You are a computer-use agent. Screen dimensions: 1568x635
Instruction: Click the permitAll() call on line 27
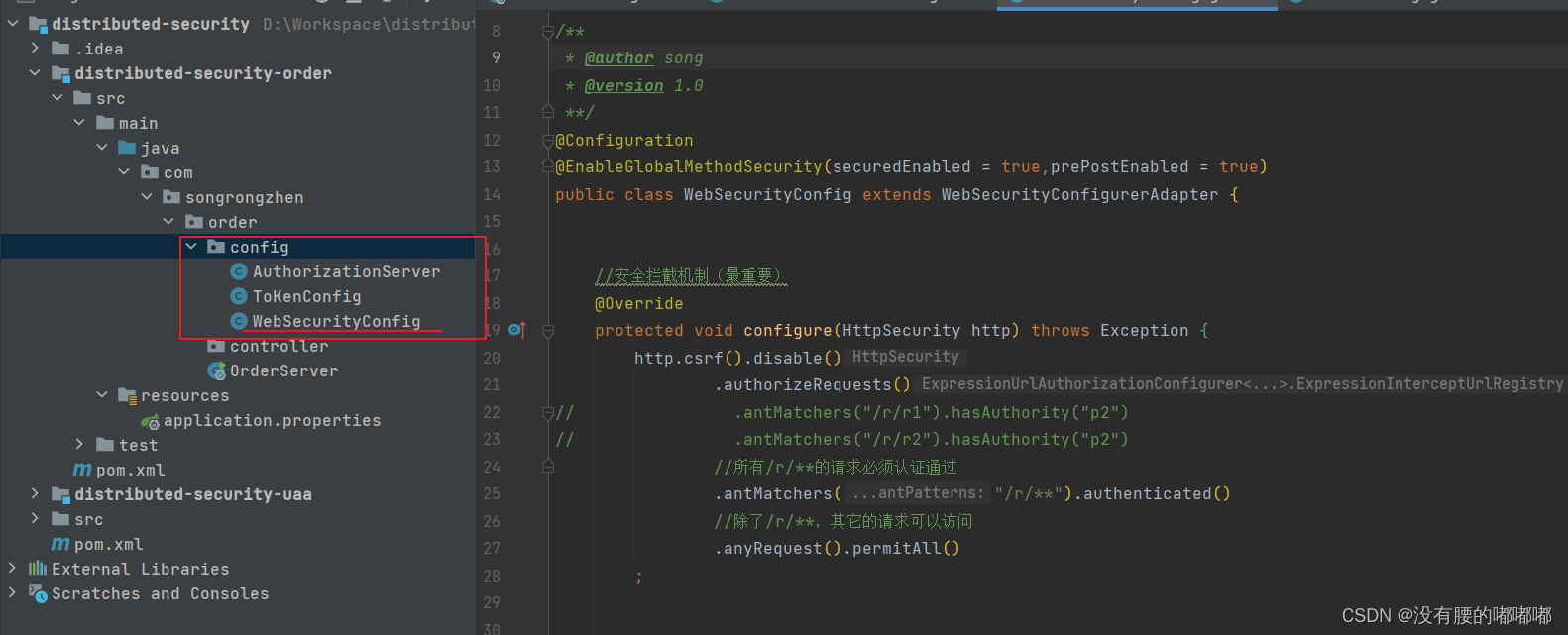(906, 549)
